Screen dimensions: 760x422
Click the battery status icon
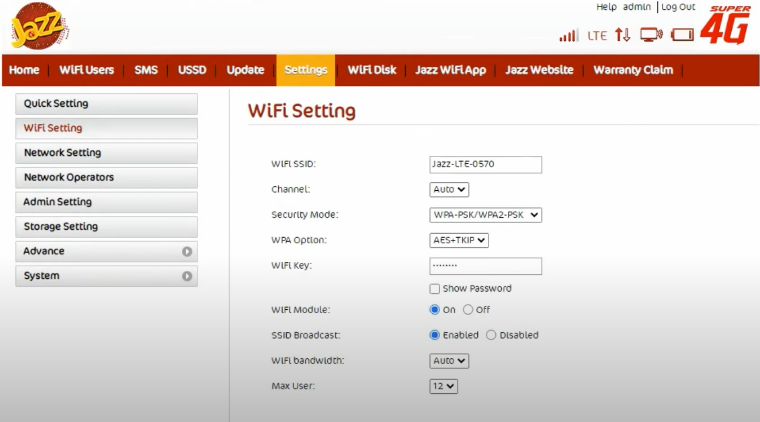pyautogui.click(x=683, y=35)
